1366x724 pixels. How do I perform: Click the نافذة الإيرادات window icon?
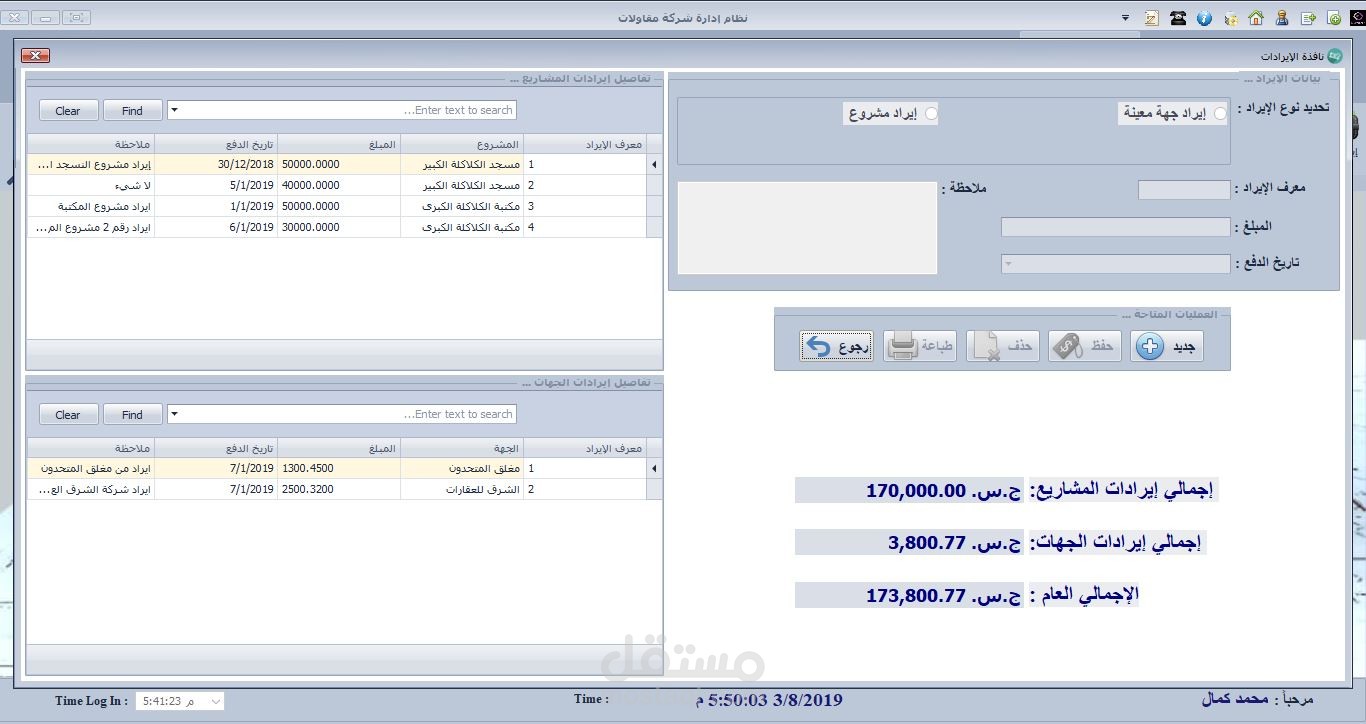coord(1335,56)
